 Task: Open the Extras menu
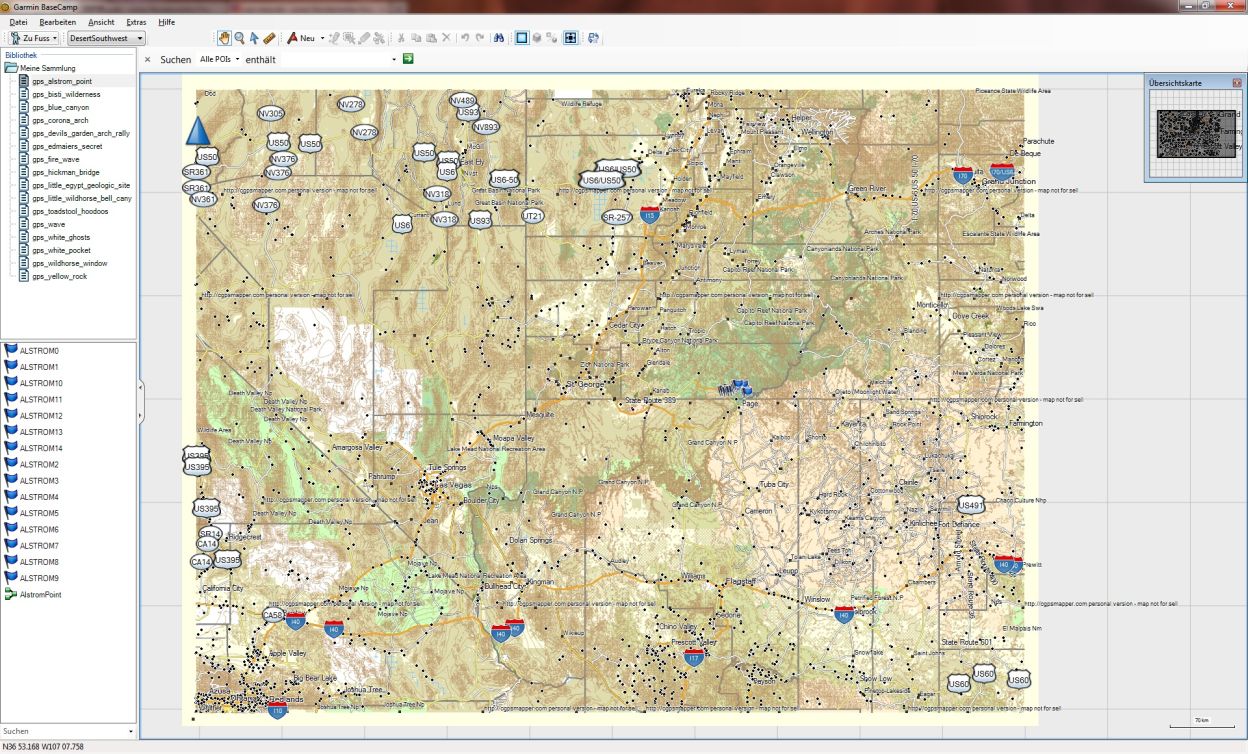pyautogui.click(x=136, y=21)
